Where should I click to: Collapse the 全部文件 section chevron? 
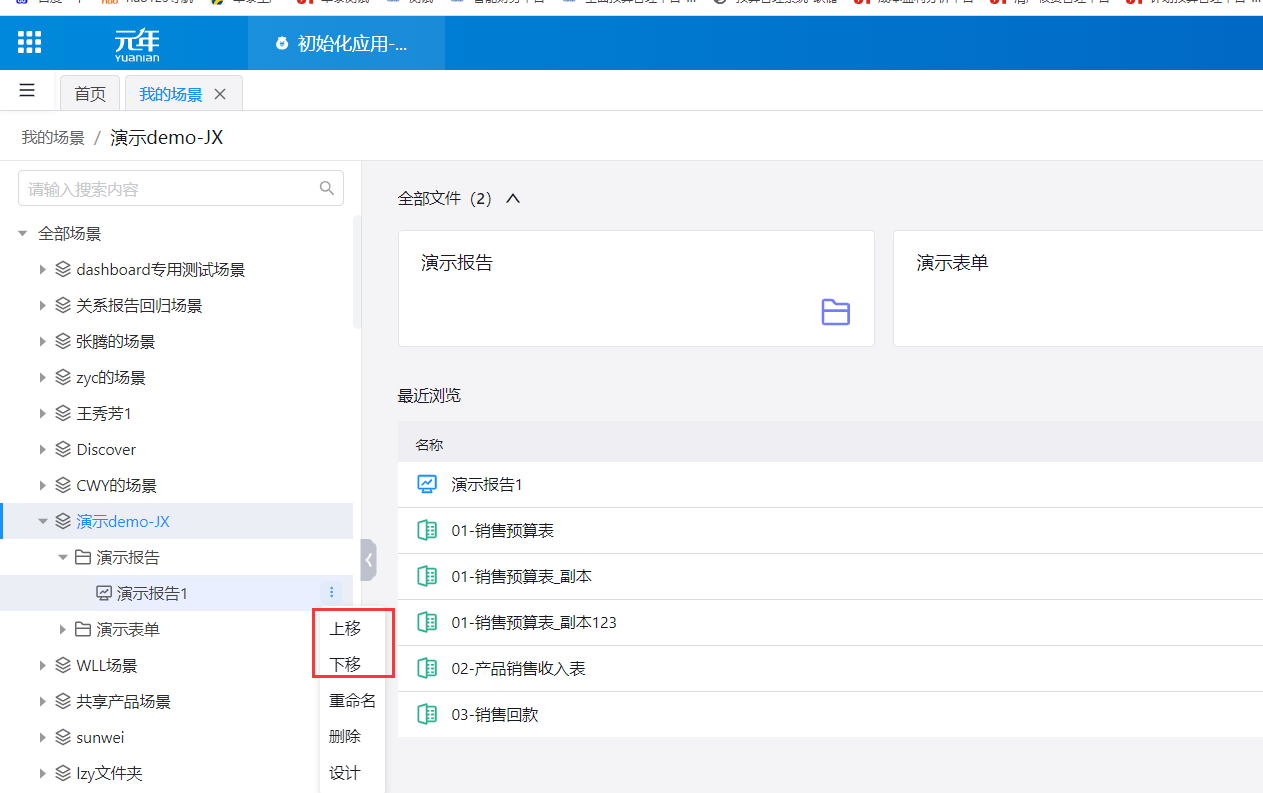[513, 199]
